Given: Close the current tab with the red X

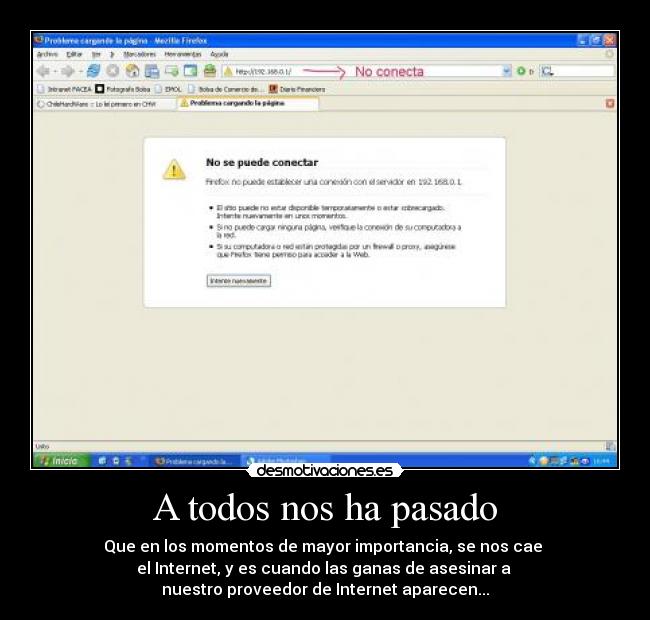Looking at the screenshot, I should (610, 103).
